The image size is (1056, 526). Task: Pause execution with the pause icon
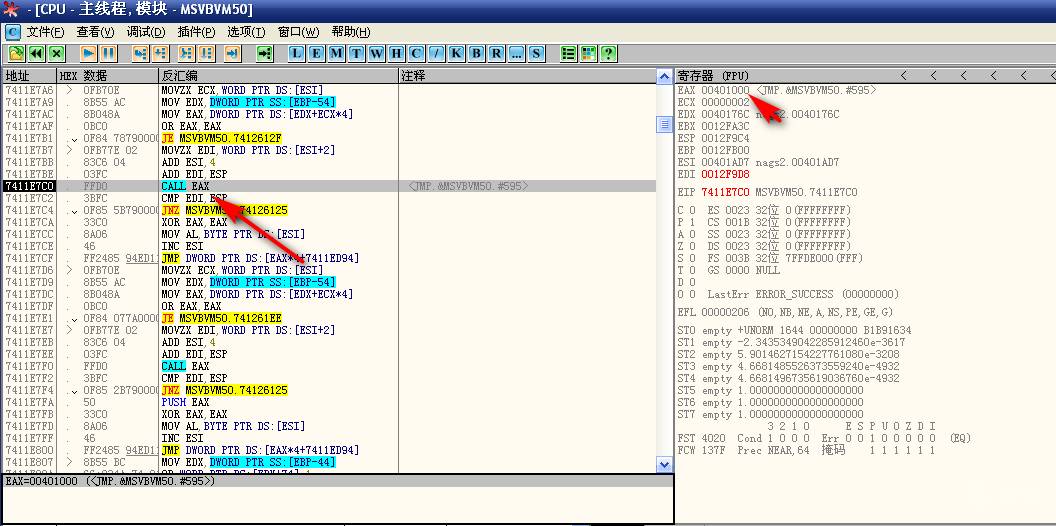(108, 54)
